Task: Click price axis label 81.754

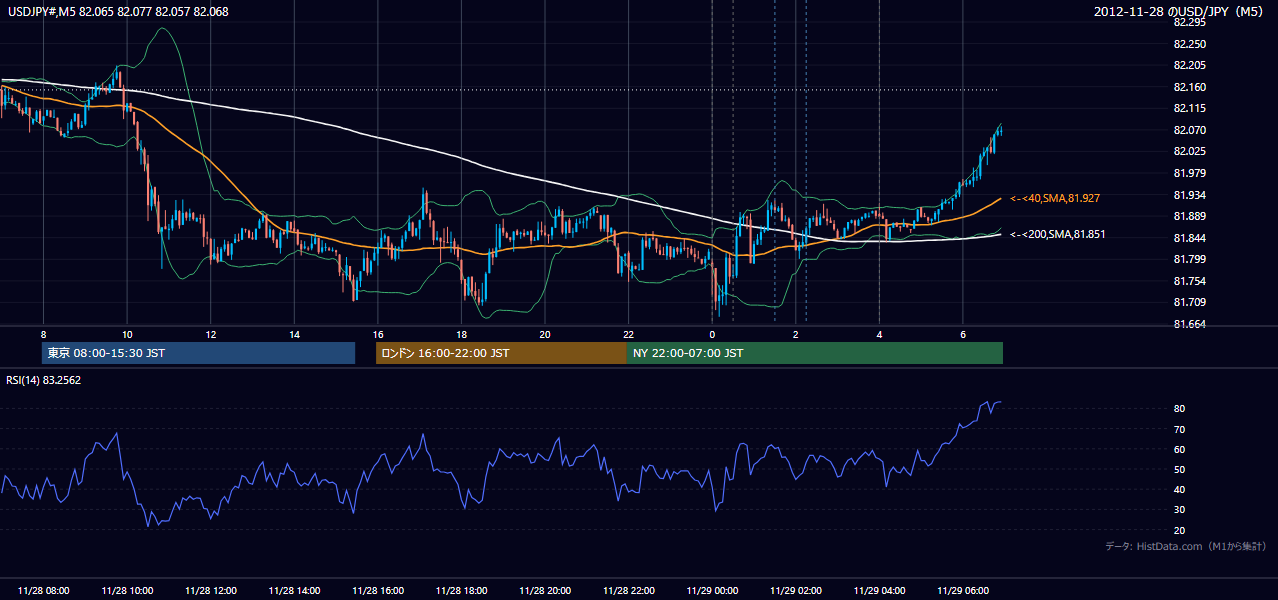Action: (1188, 281)
